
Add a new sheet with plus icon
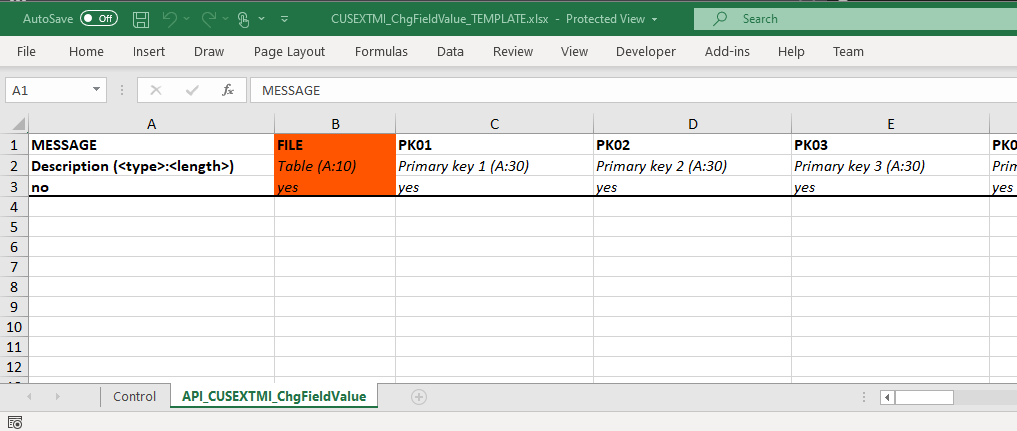419,397
